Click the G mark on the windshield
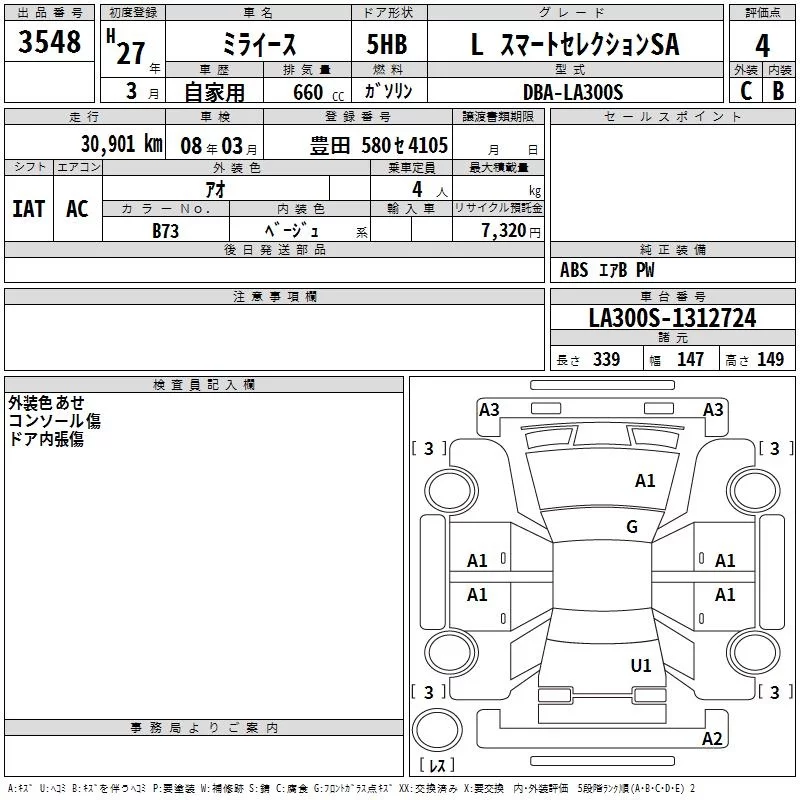This screenshot has width=800, height=800. pos(632,526)
